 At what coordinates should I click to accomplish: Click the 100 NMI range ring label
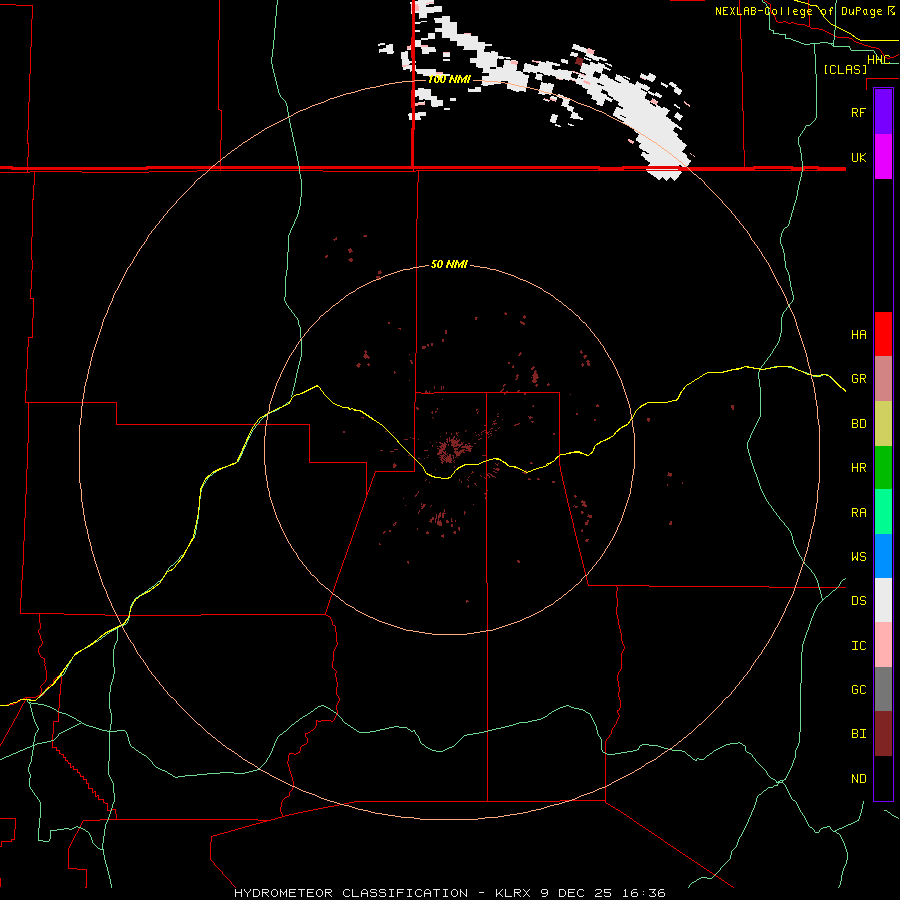tap(449, 79)
